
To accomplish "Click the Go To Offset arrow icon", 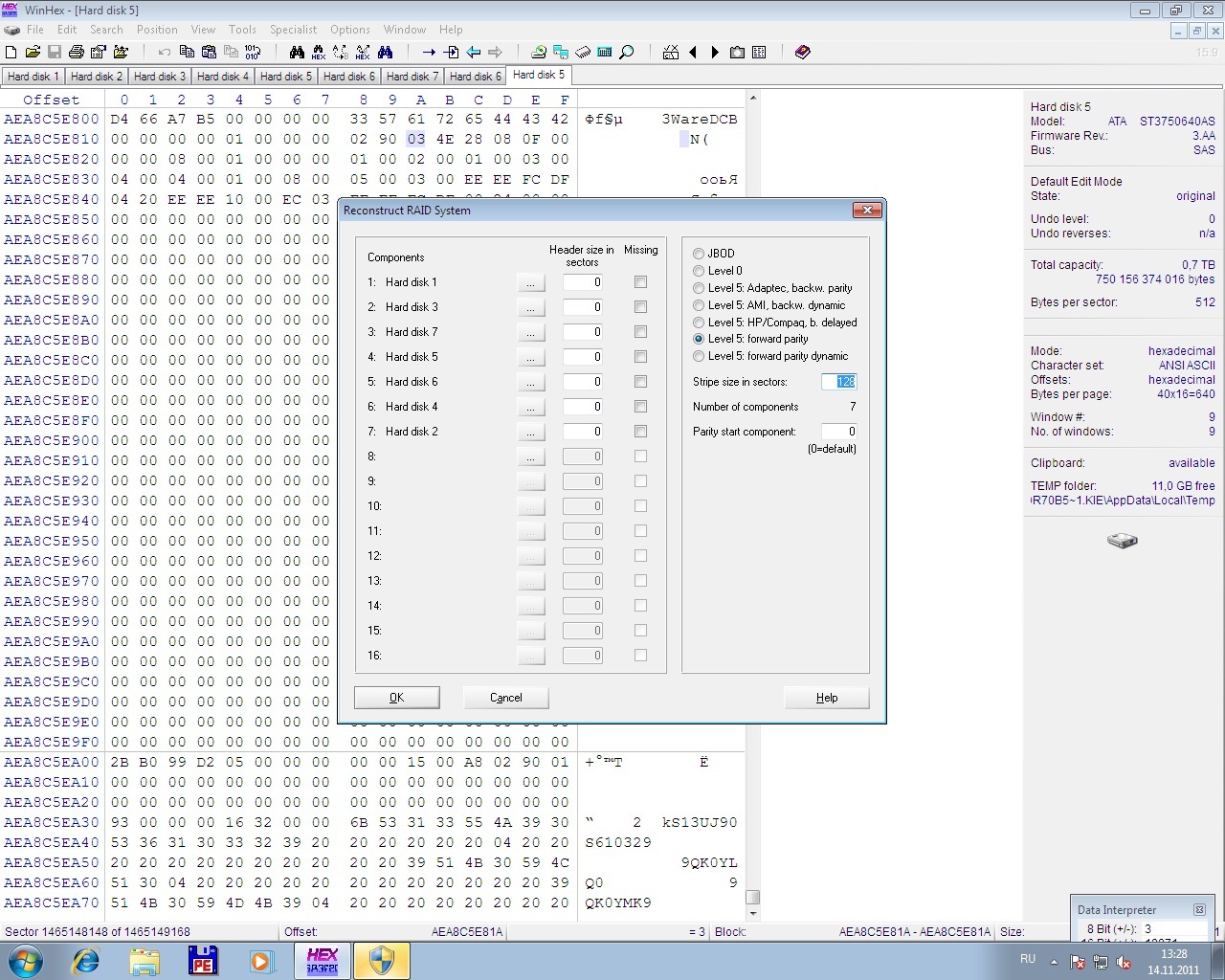I will tap(429, 52).
